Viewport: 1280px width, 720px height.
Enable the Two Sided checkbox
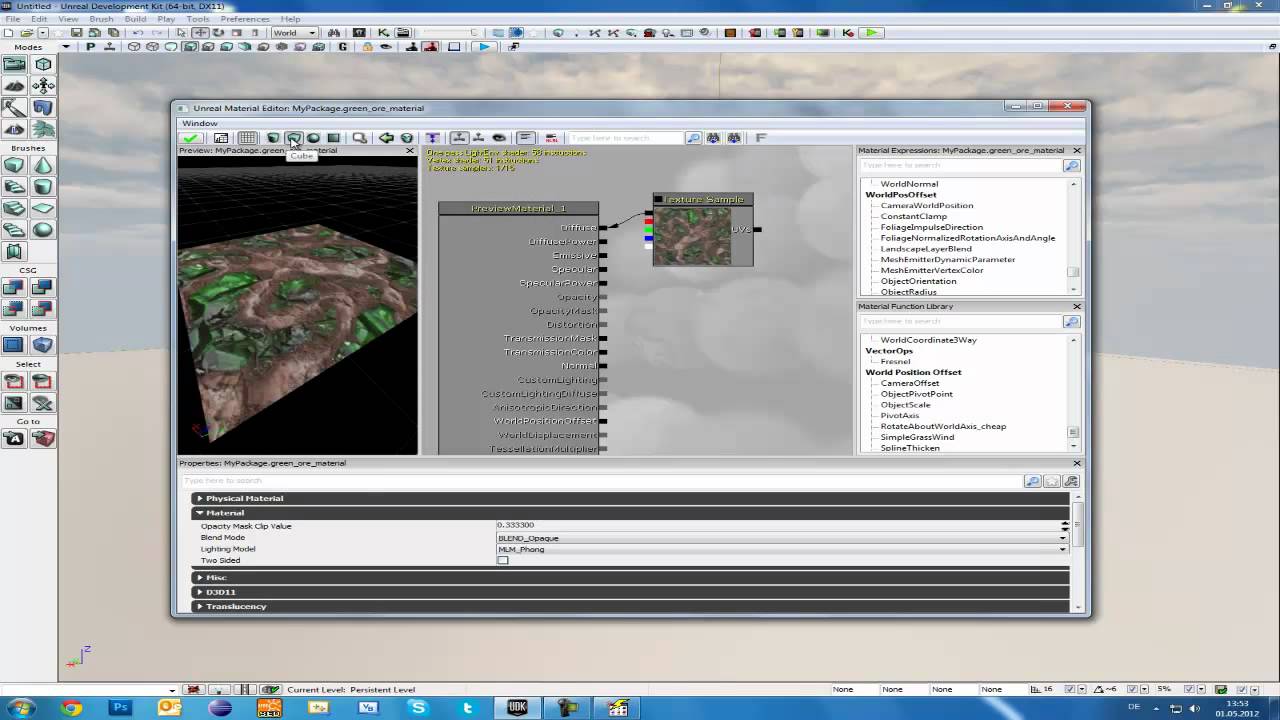[x=503, y=561]
